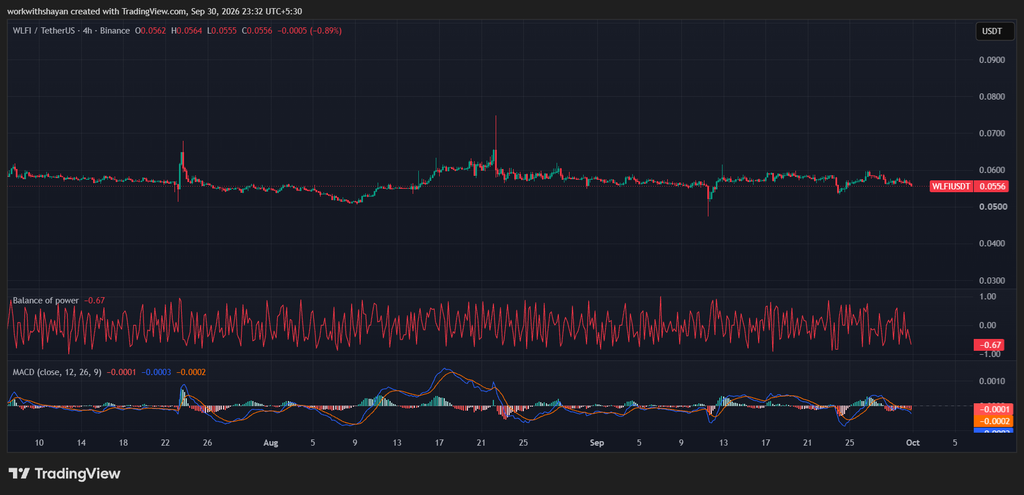Click the 0.0600 price axis label
This screenshot has width=1024, height=495.
[990, 170]
